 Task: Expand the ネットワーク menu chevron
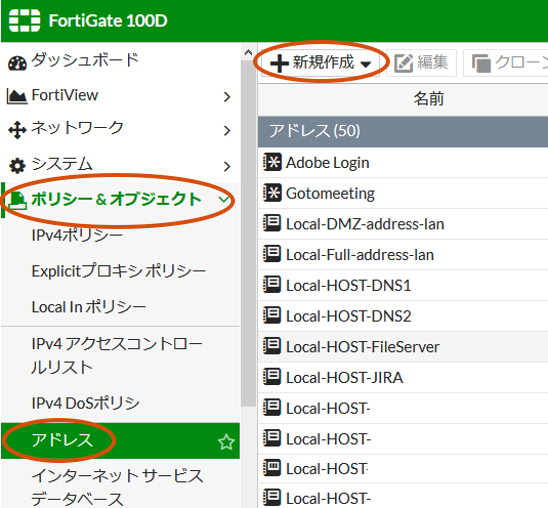click(x=227, y=131)
